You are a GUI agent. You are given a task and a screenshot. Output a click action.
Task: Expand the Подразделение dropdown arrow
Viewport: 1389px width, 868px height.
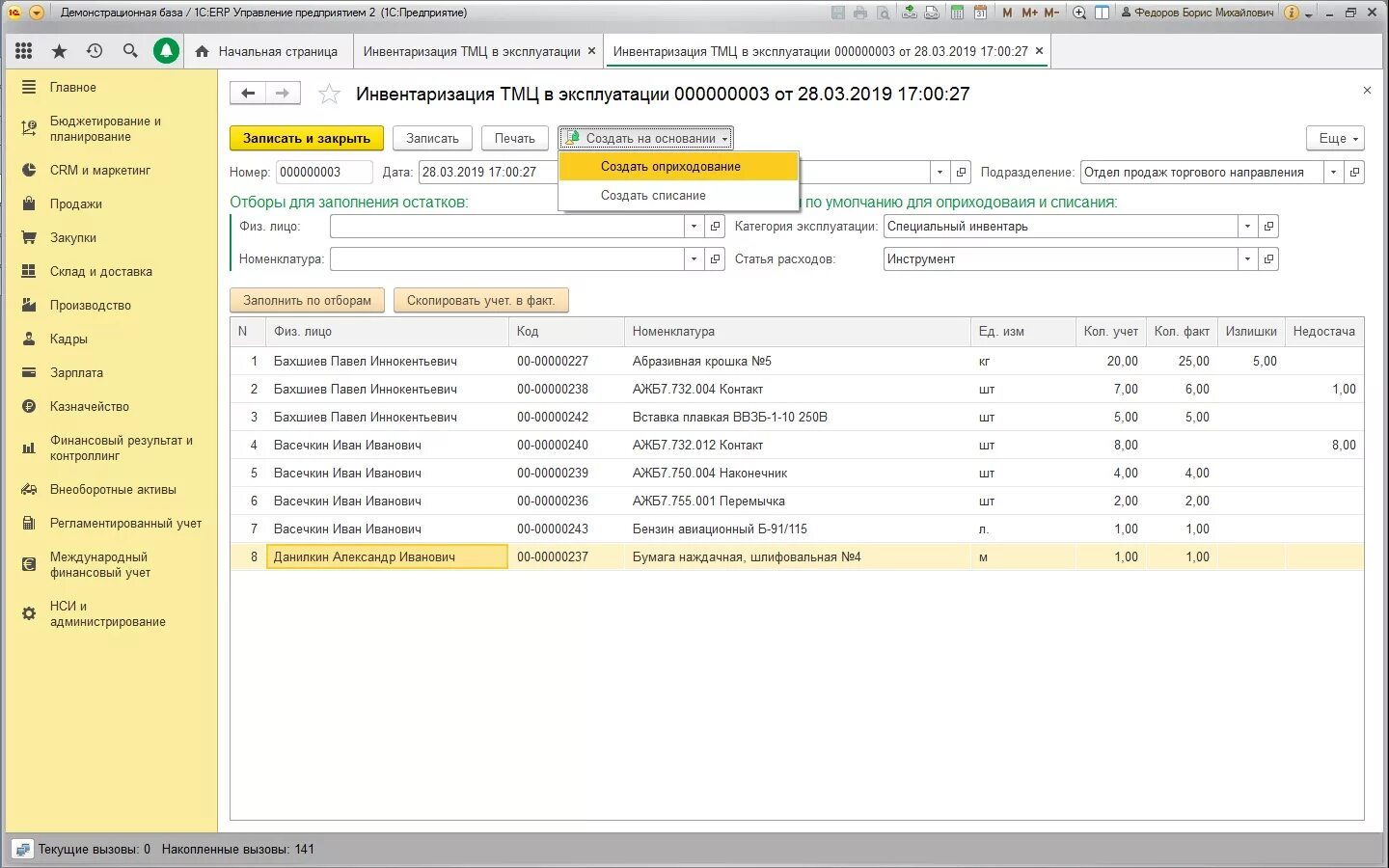click(x=1334, y=172)
